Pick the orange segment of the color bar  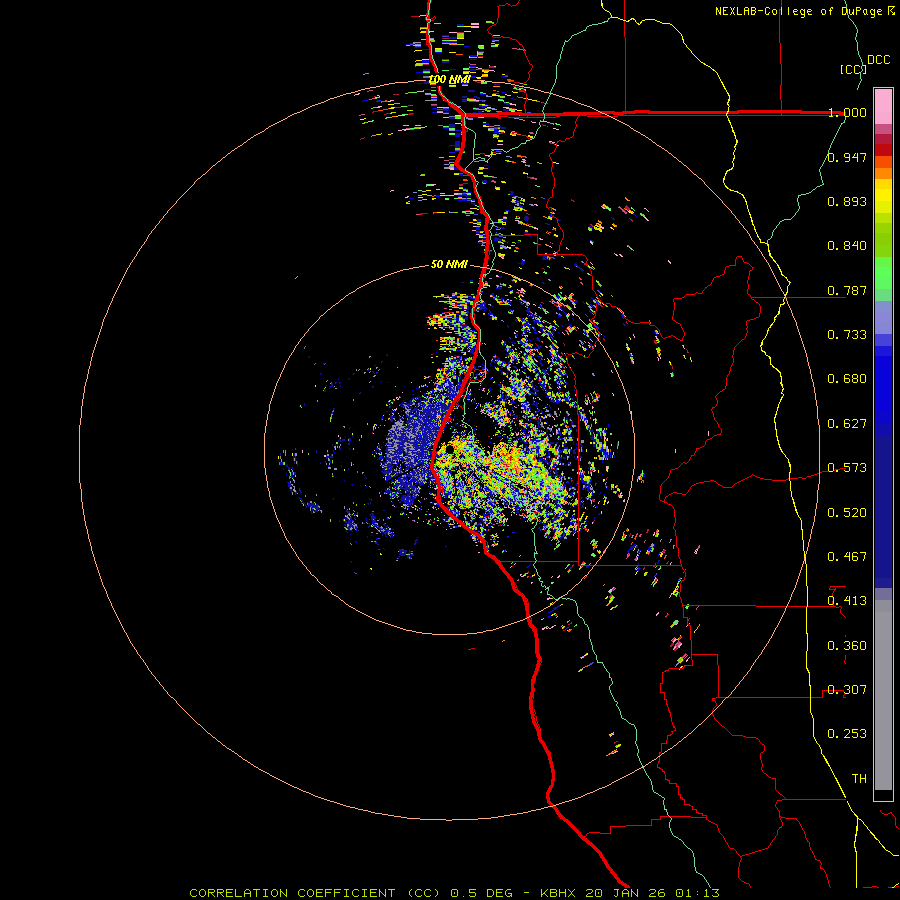[x=883, y=173]
